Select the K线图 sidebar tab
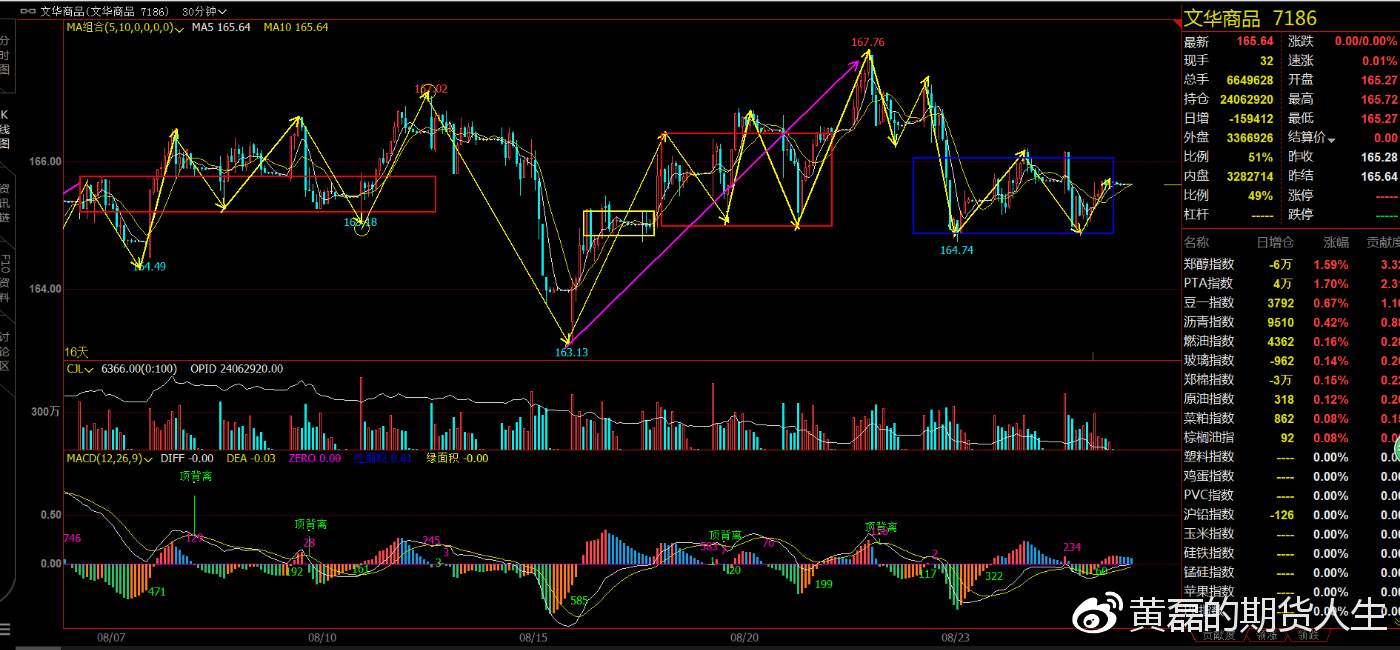 point(6,130)
